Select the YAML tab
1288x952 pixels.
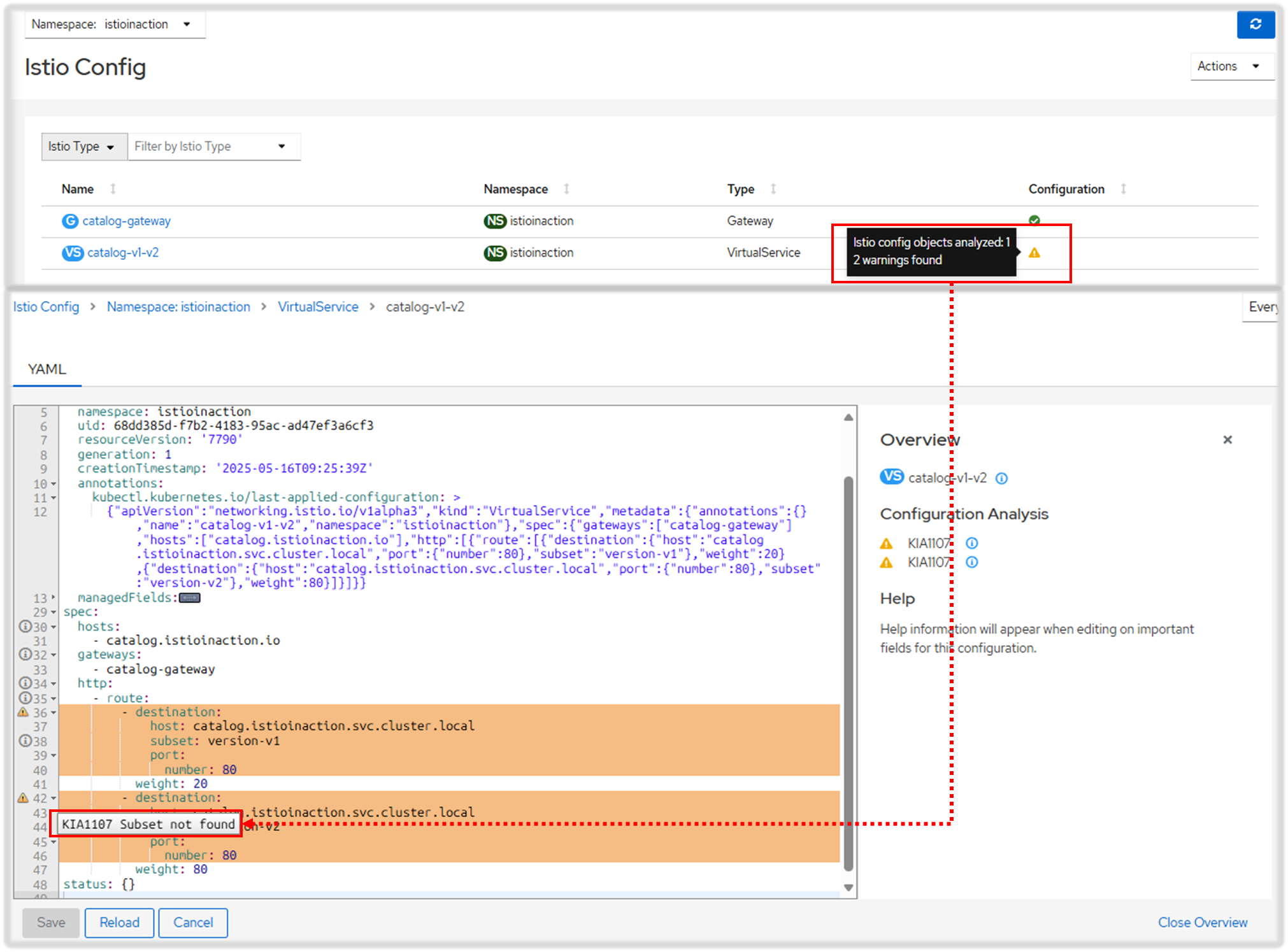click(47, 369)
